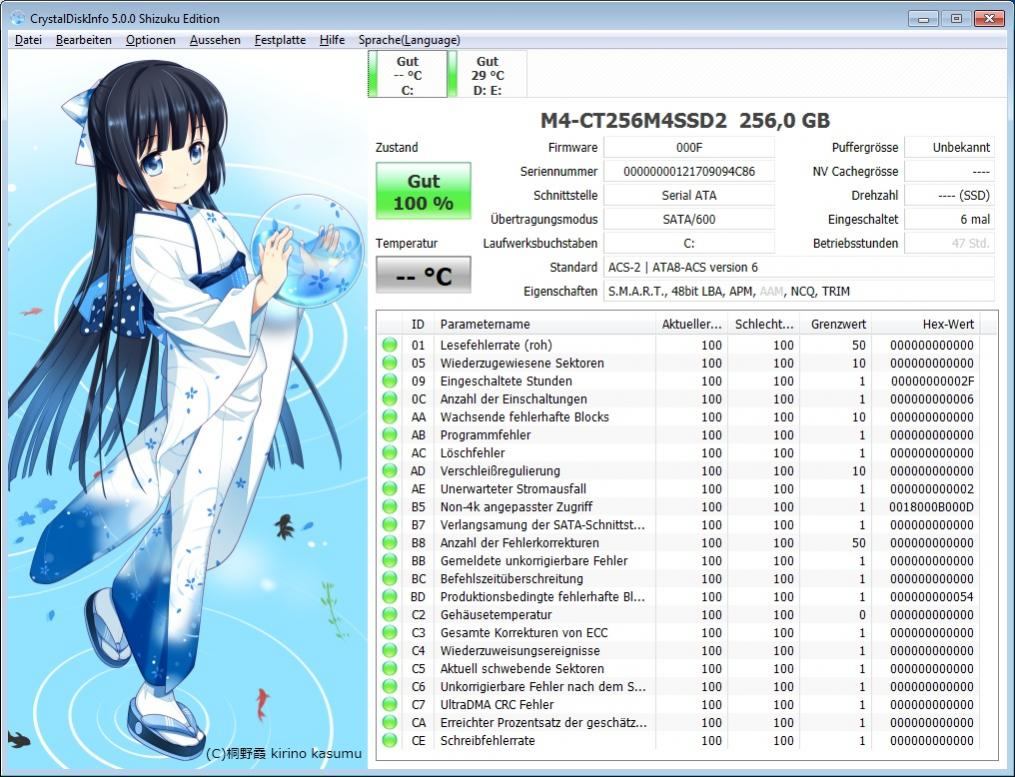Click hex value 000000000054

click(x=931, y=597)
